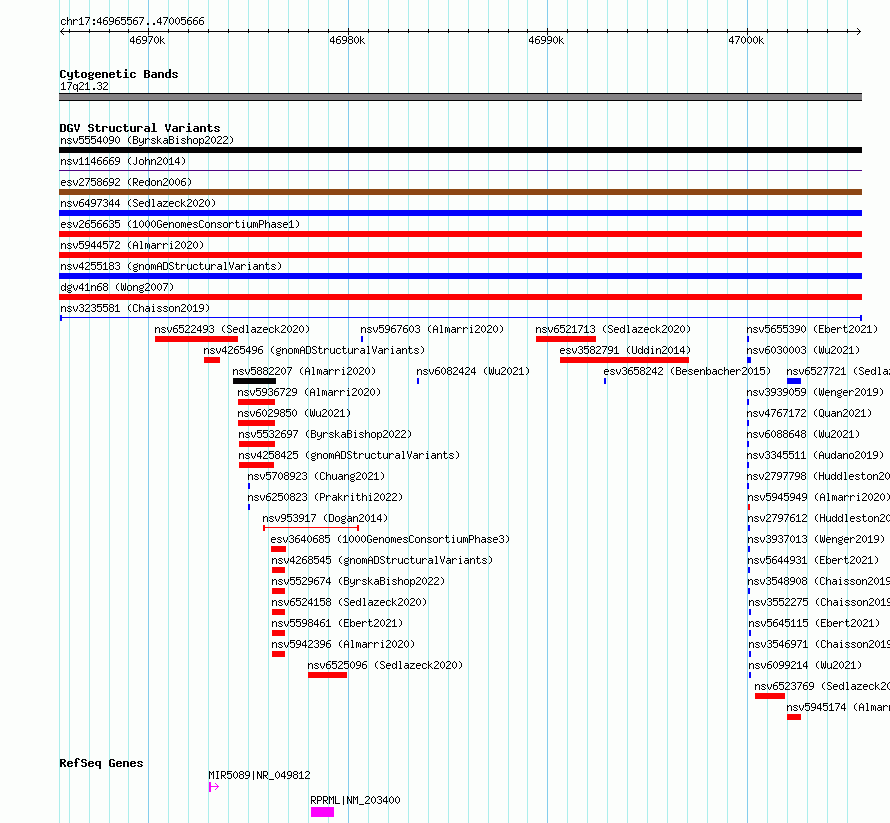Click the magenta MIR5089 gene arrow glyph
The width and height of the screenshot is (890, 823).
coord(214,787)
